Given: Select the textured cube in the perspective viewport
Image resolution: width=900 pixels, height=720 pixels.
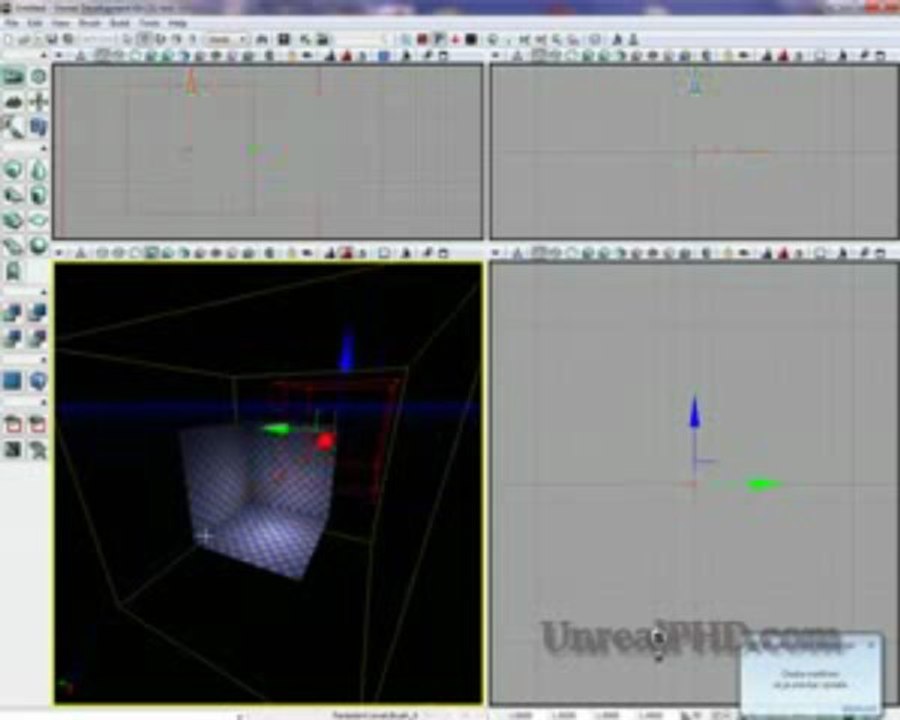Looking at the screenshot, I should click(x=259, y=501).
